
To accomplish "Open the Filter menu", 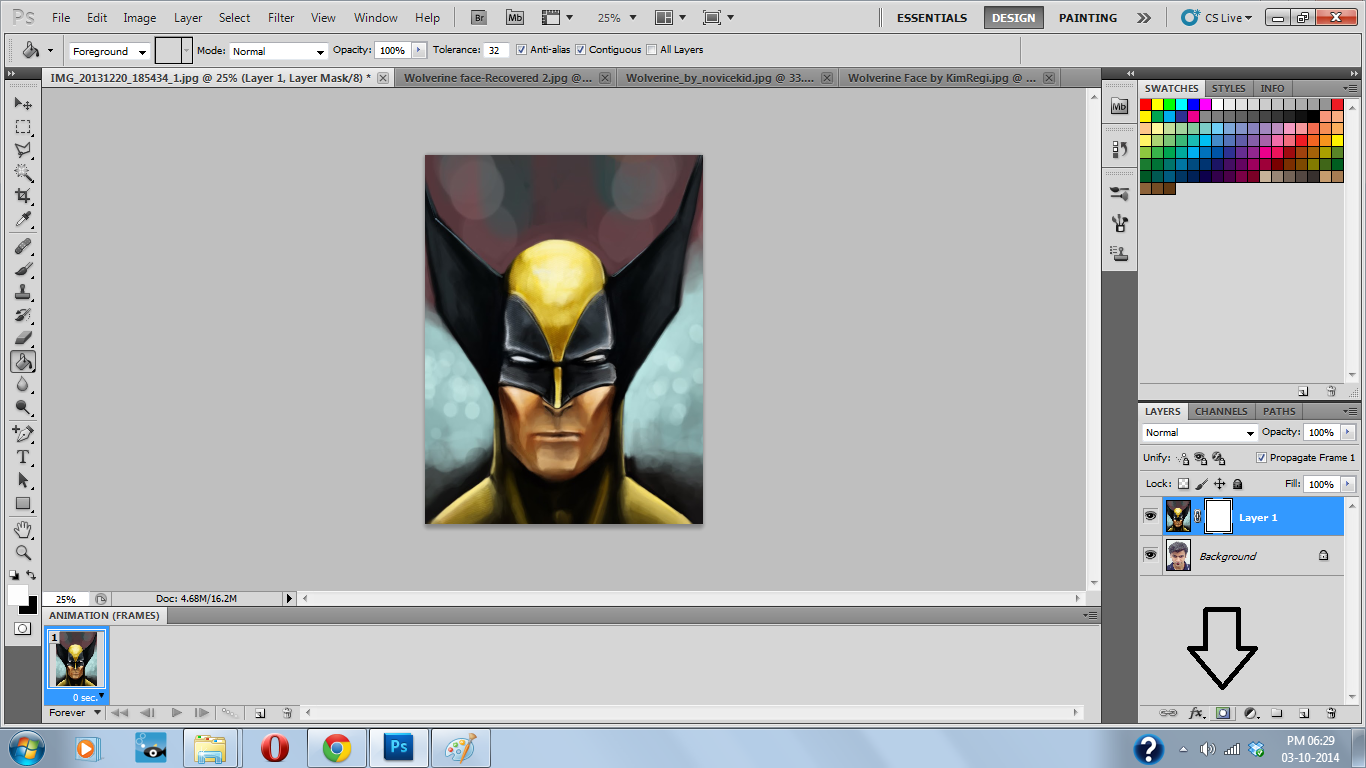I will point(281,18).
